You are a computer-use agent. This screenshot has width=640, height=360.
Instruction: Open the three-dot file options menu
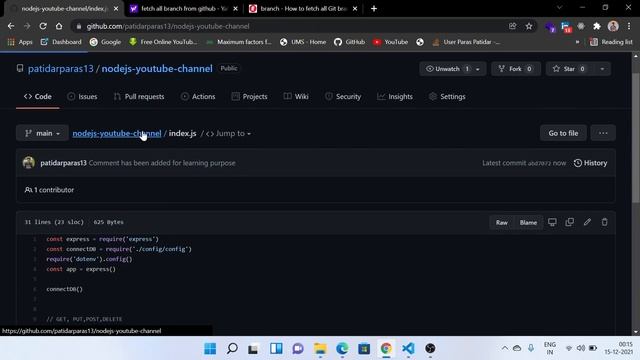(x=603, y=133)
